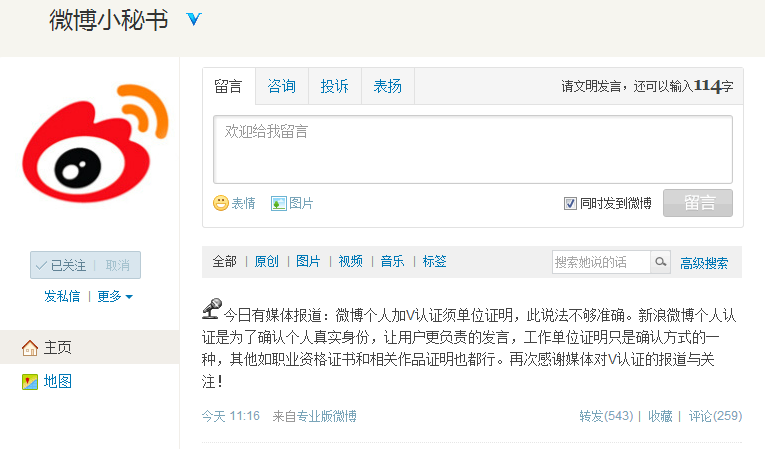Click the 发私信 link
Image resolution: width=765 pixels, height=449 pixels.
pos(62,296)
